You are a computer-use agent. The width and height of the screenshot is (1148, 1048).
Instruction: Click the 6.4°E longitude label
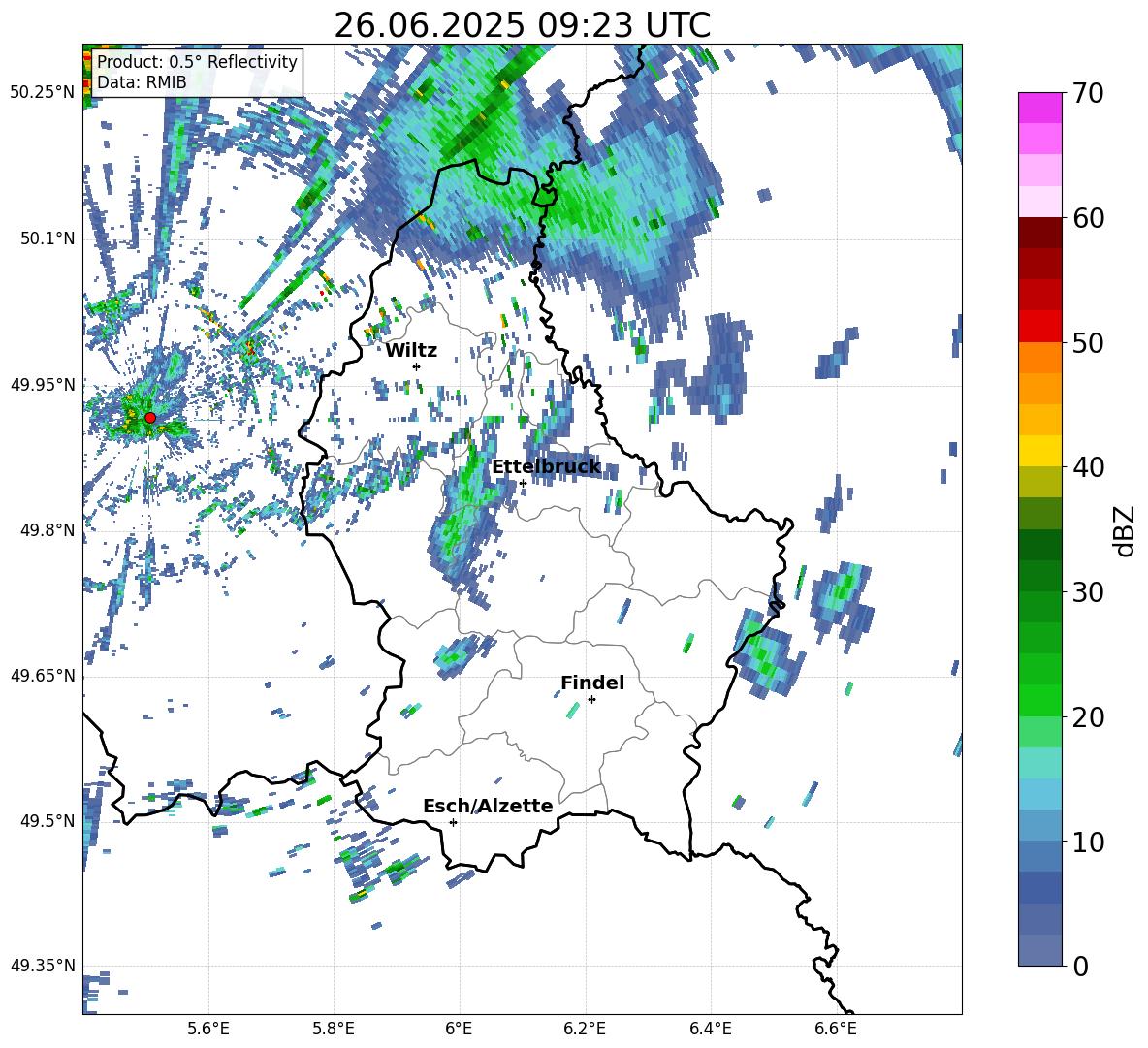[x=710, y=1029]
